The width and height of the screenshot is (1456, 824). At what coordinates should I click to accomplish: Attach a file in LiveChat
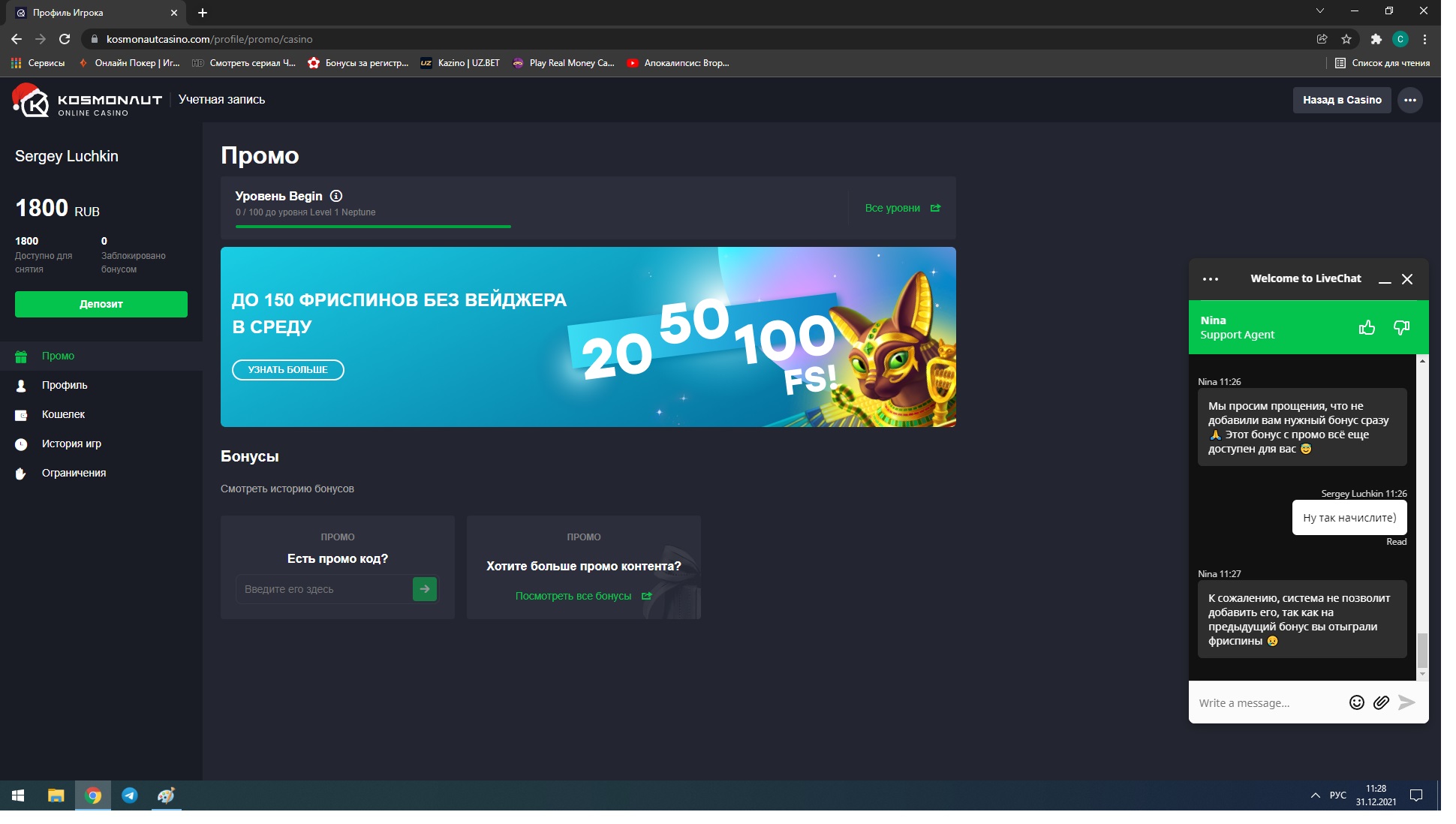[1381, 702]
